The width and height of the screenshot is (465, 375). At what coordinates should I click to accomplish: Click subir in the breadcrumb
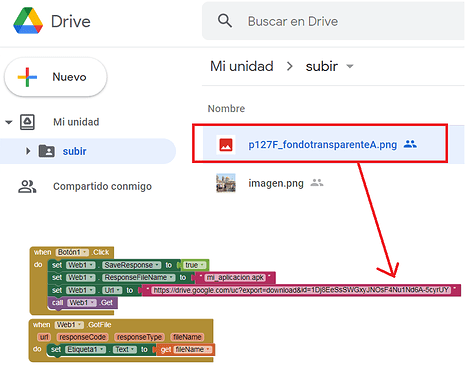(x=322, y=66)
